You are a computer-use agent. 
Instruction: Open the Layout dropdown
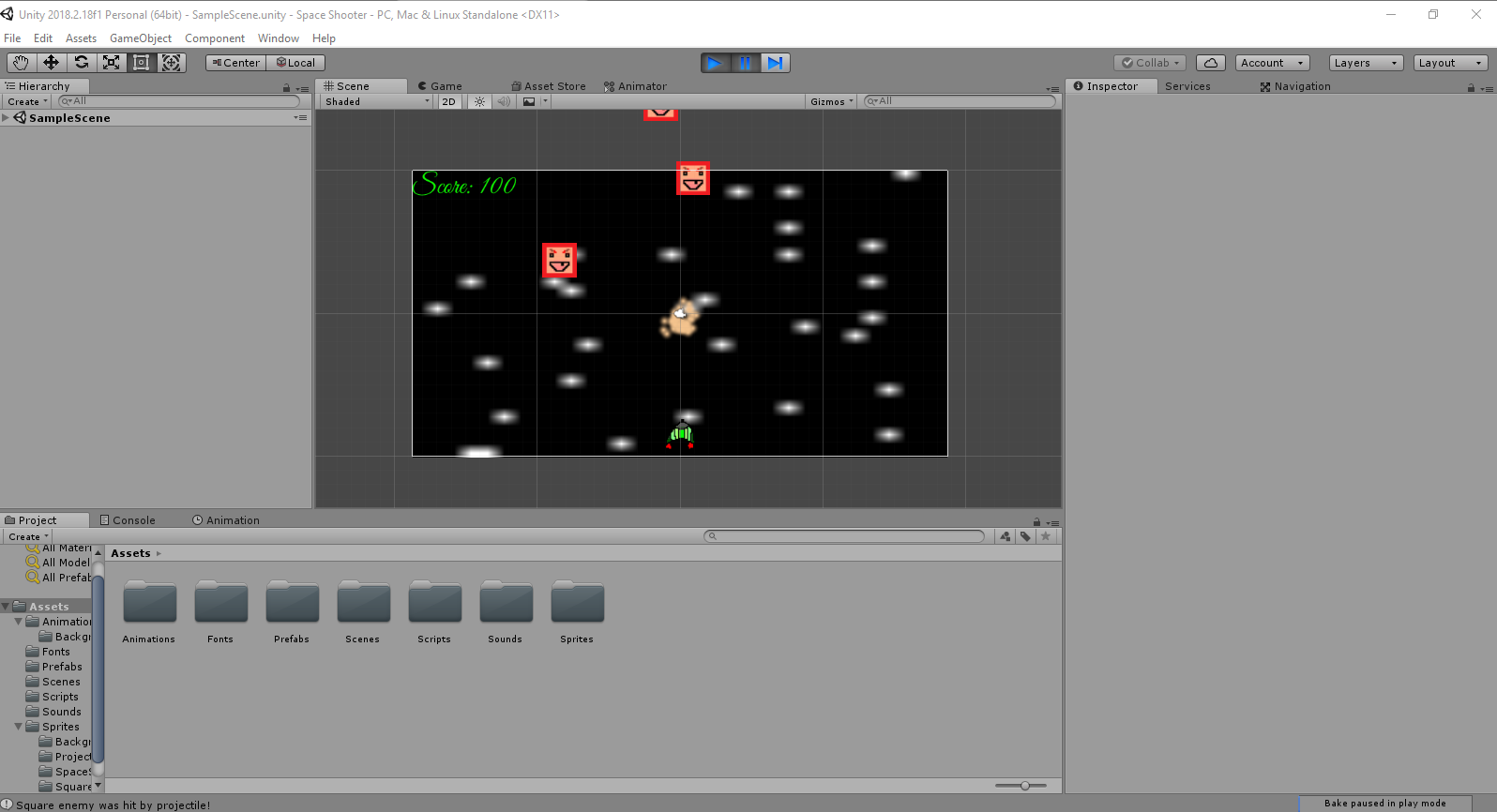(1450, 63)
